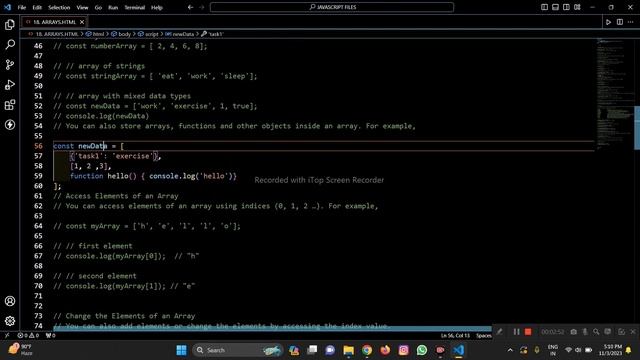This screenshot has height=360, width=640.
Task: Open the Explorer view in activity bar
Action: 10,25
